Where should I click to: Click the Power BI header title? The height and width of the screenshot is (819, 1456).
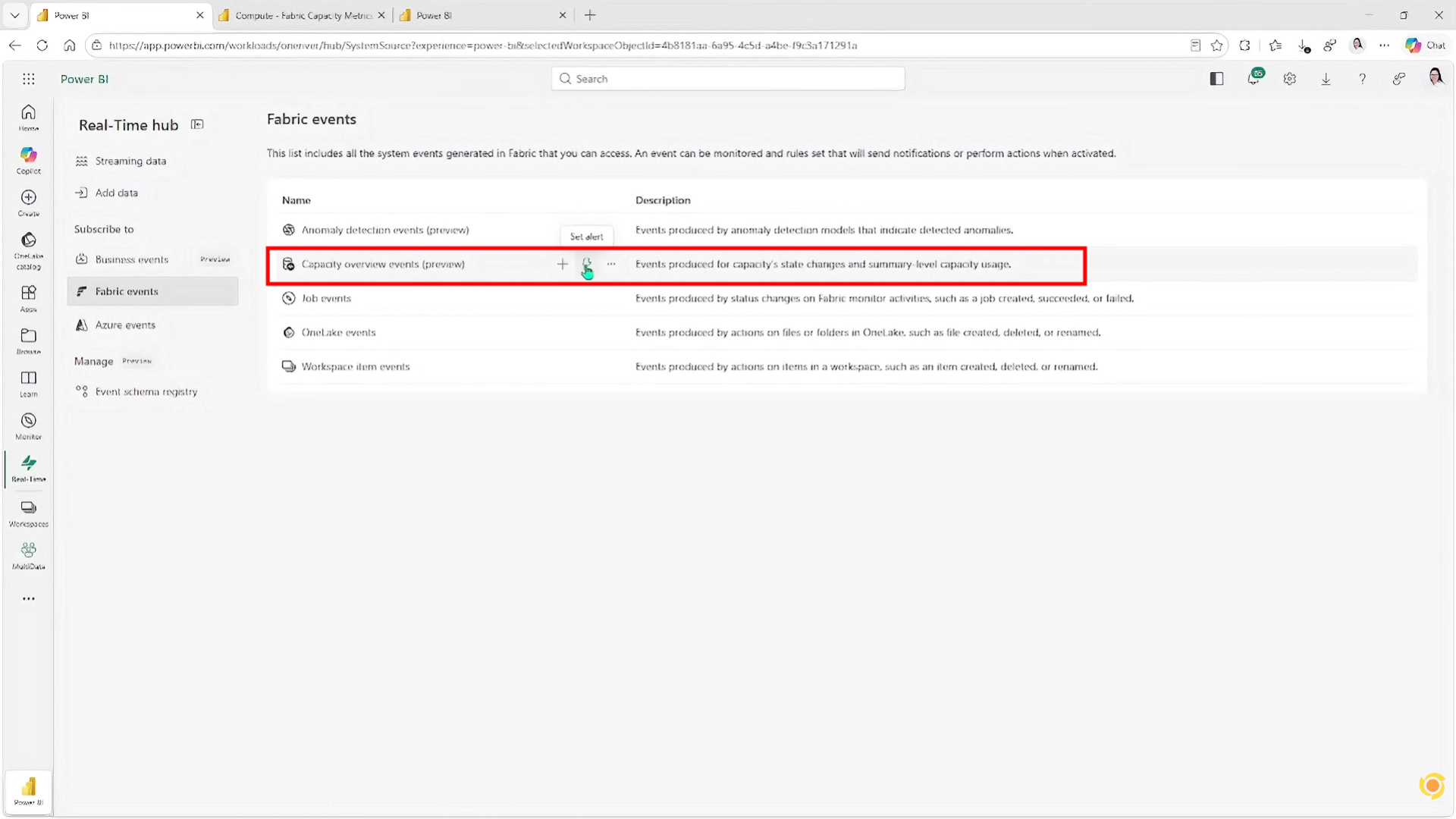[x=84, y=79]
